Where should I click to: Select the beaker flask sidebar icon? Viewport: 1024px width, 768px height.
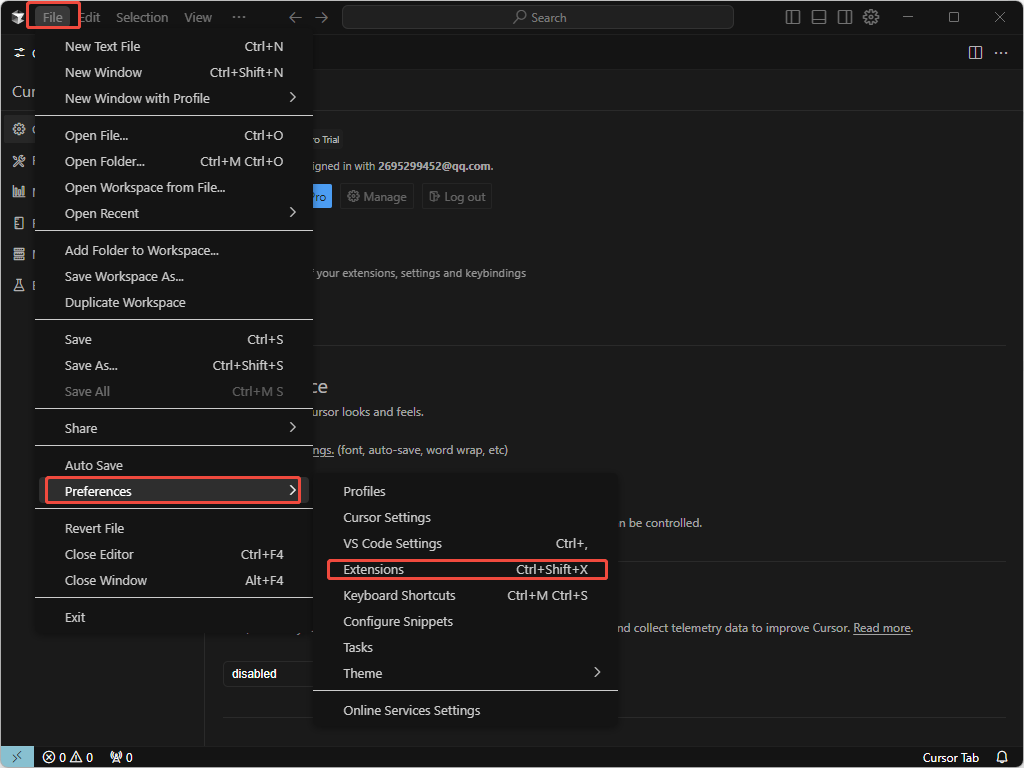[19, 285]
